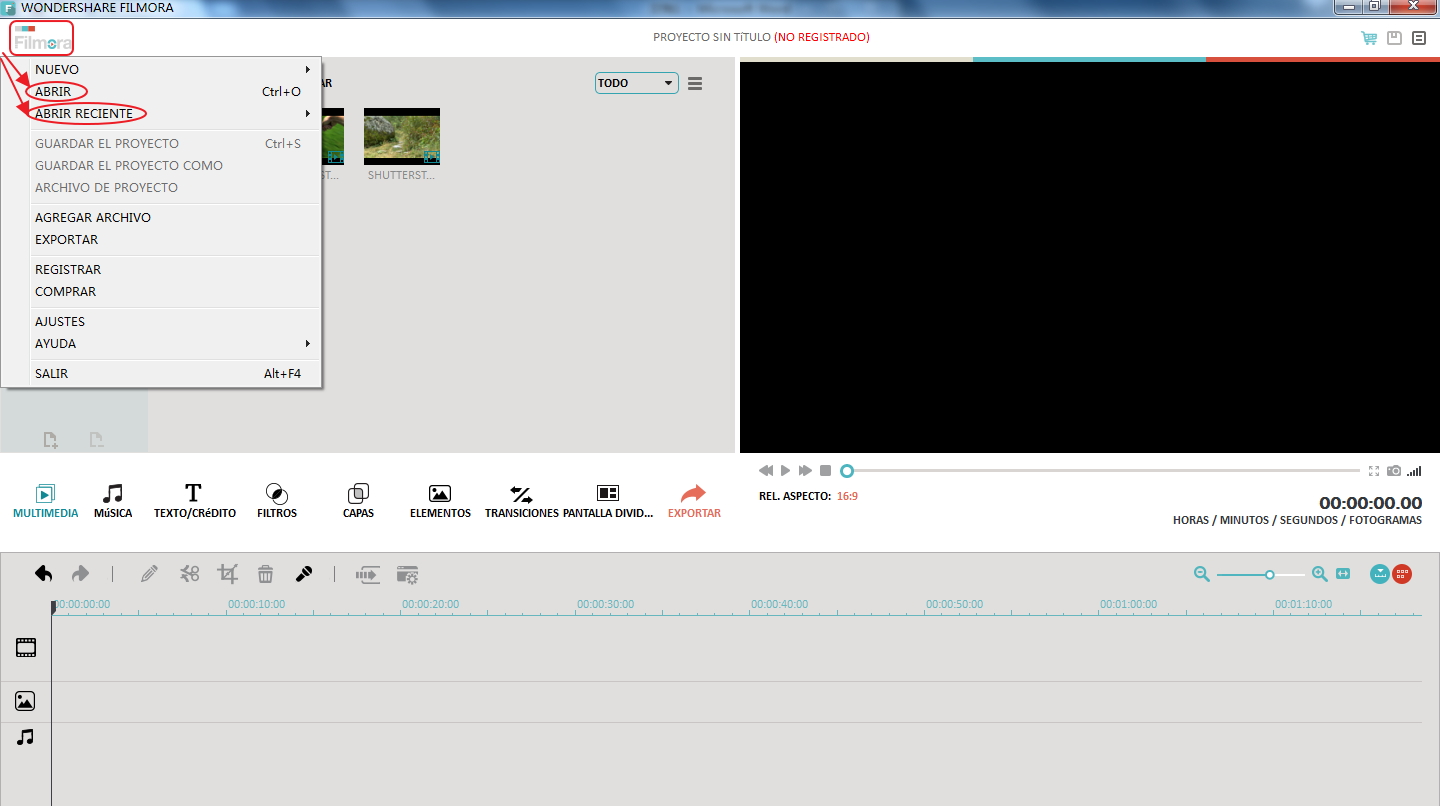Open the ELEMENTOS tab

[x=440, y=501]
